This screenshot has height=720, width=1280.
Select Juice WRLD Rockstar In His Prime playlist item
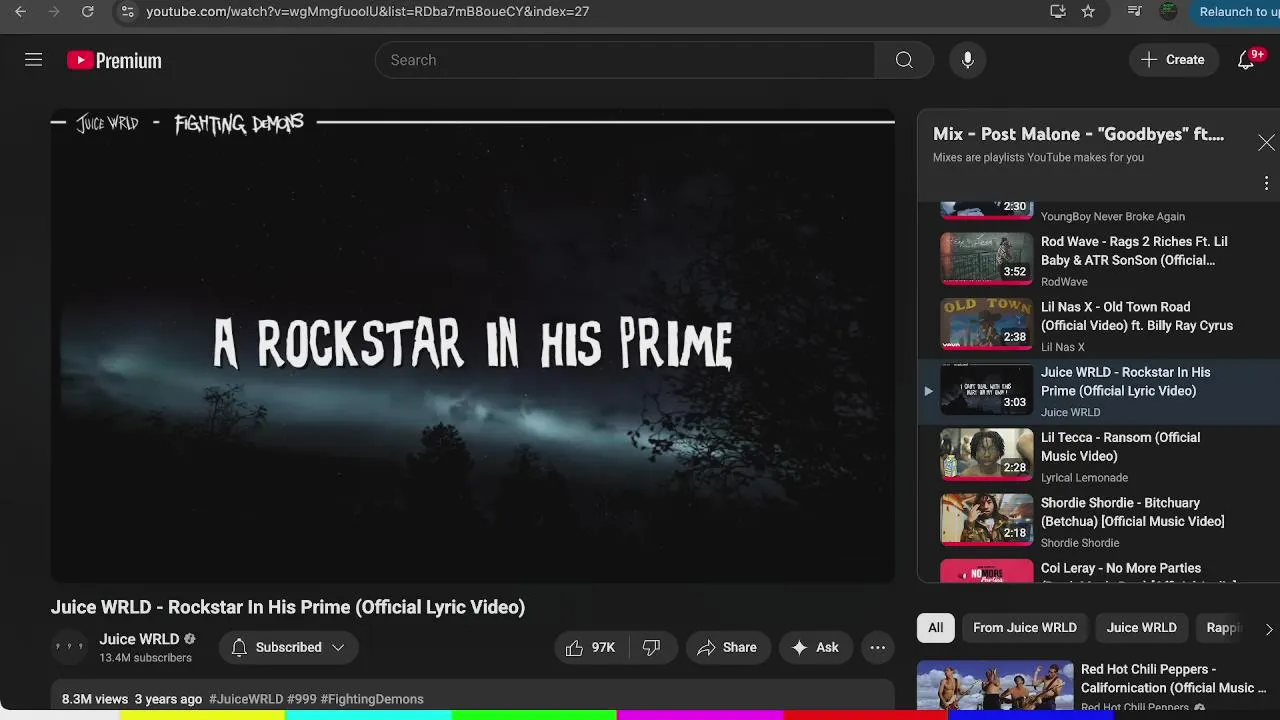(x=1098, y=390)
